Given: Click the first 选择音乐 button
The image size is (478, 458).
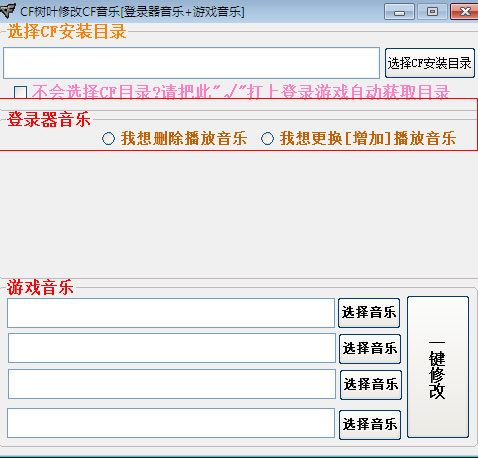Looking at the screenshot, I should coord(369,313).
